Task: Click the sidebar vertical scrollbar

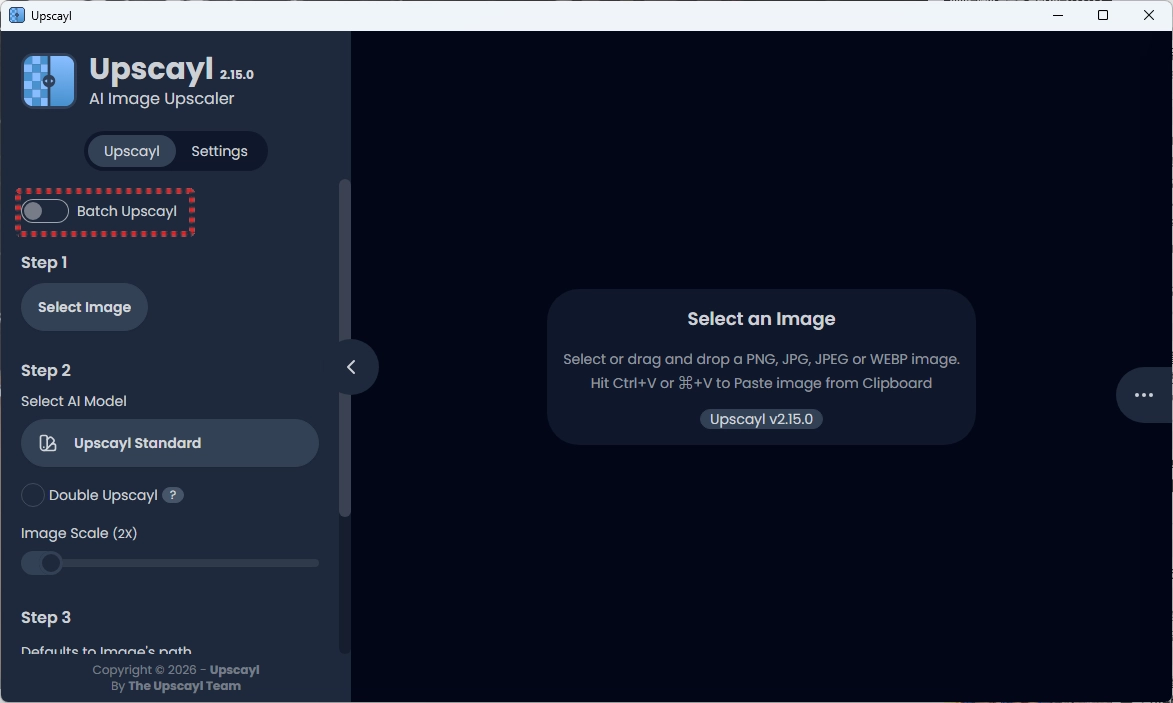Action: coord(345,348)
